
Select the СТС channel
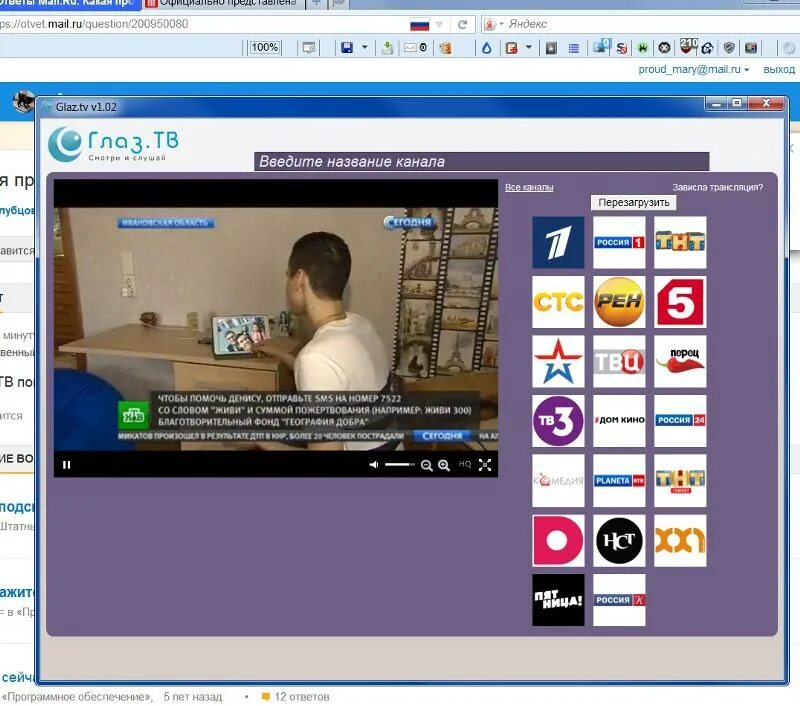(x=558, y=302)
